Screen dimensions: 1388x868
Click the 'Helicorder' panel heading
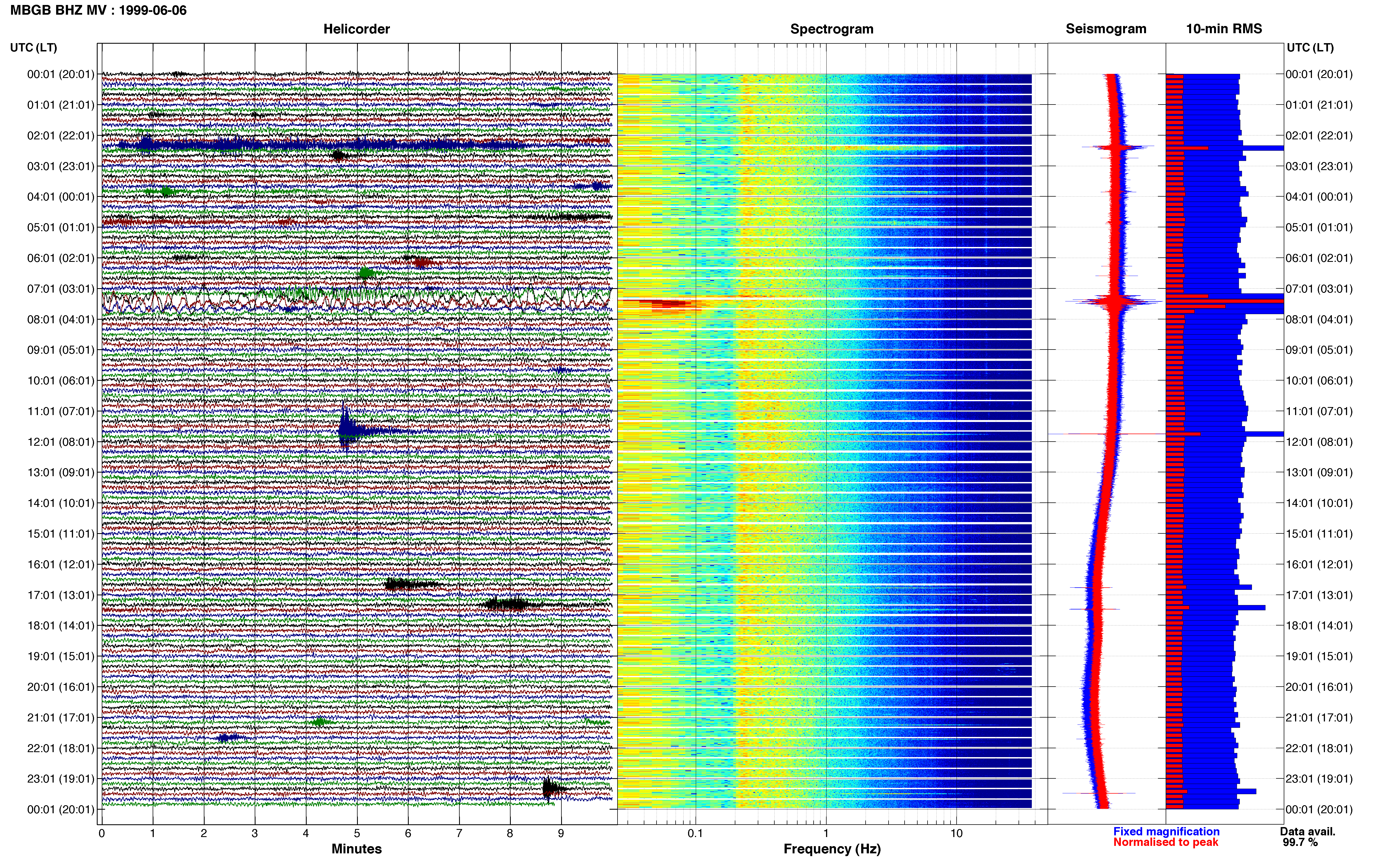tap(356, 29)
